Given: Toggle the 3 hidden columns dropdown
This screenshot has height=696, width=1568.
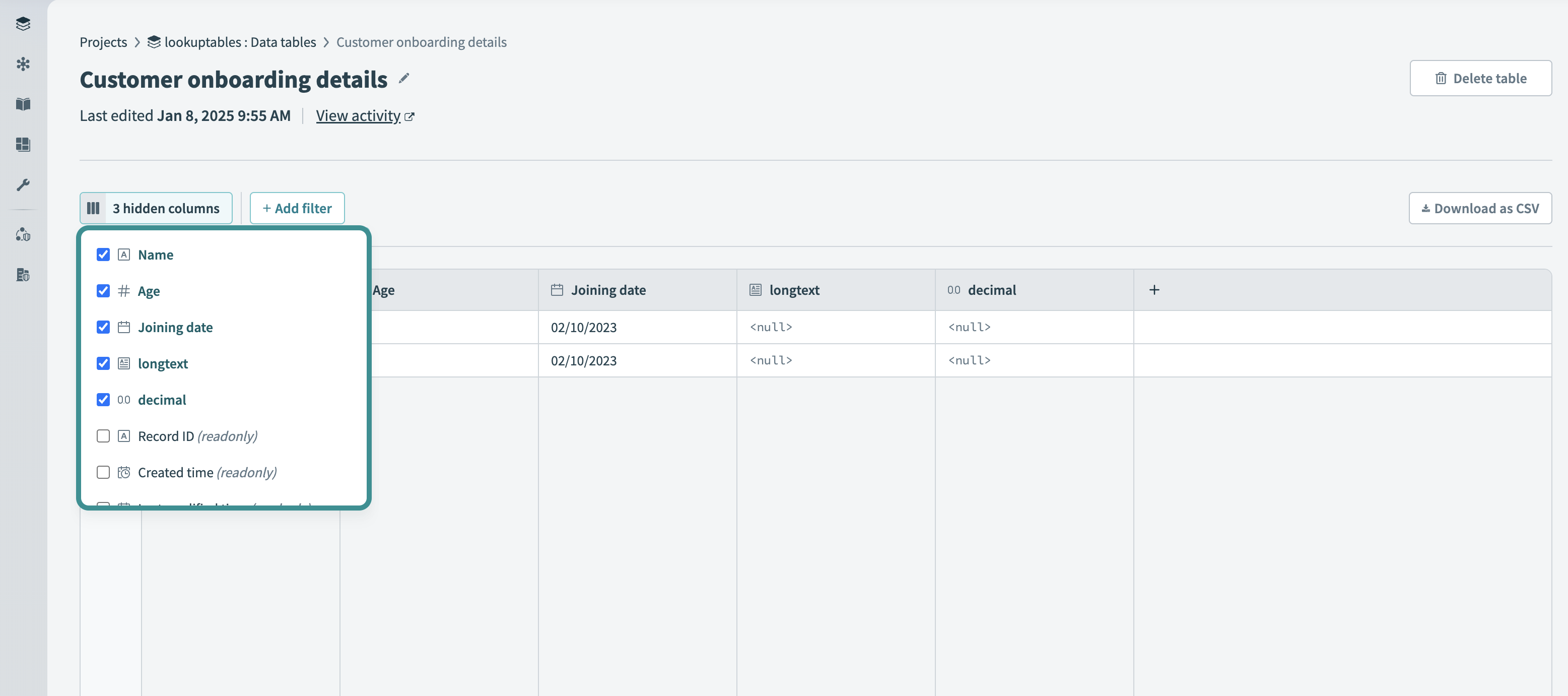Looking at the screenshot, I should coord(156,208).
